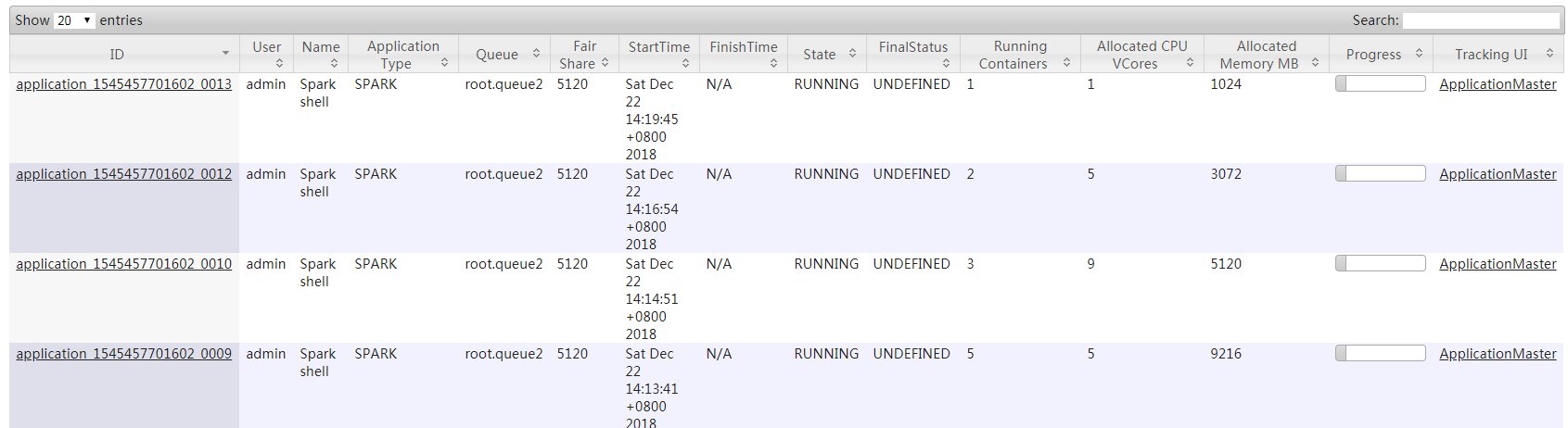Sort table by FinalStatus column
The height and width of the screenshot is (428, 1568).
click(x=913, y=55)
